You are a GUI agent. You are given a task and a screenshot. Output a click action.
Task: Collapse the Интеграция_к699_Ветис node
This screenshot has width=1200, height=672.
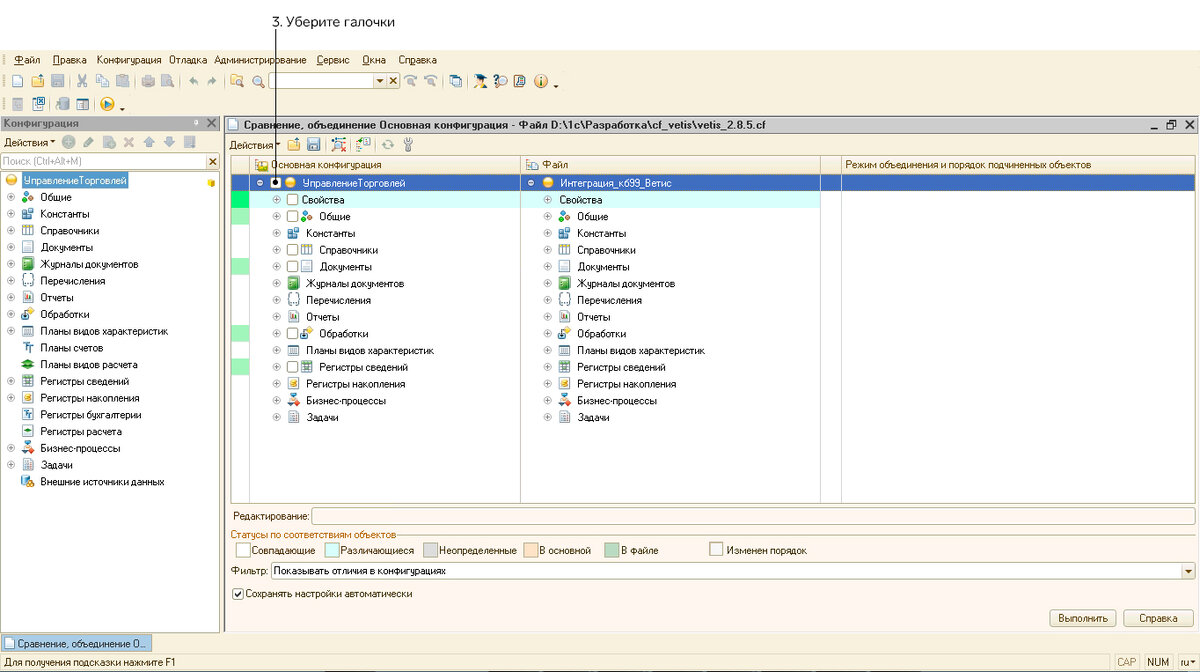click(531, 183)
